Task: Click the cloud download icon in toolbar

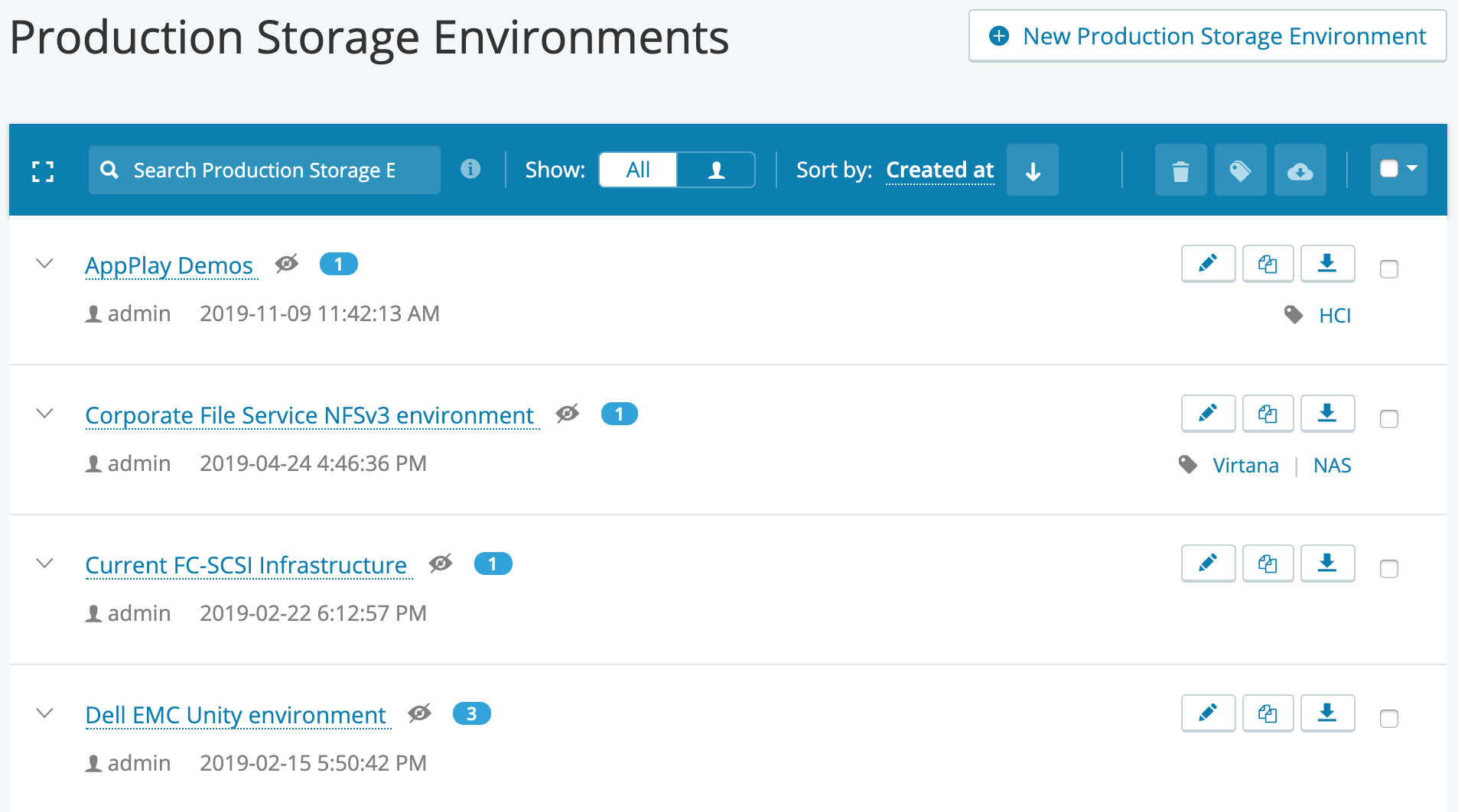Action: [x=1300, y=170]
